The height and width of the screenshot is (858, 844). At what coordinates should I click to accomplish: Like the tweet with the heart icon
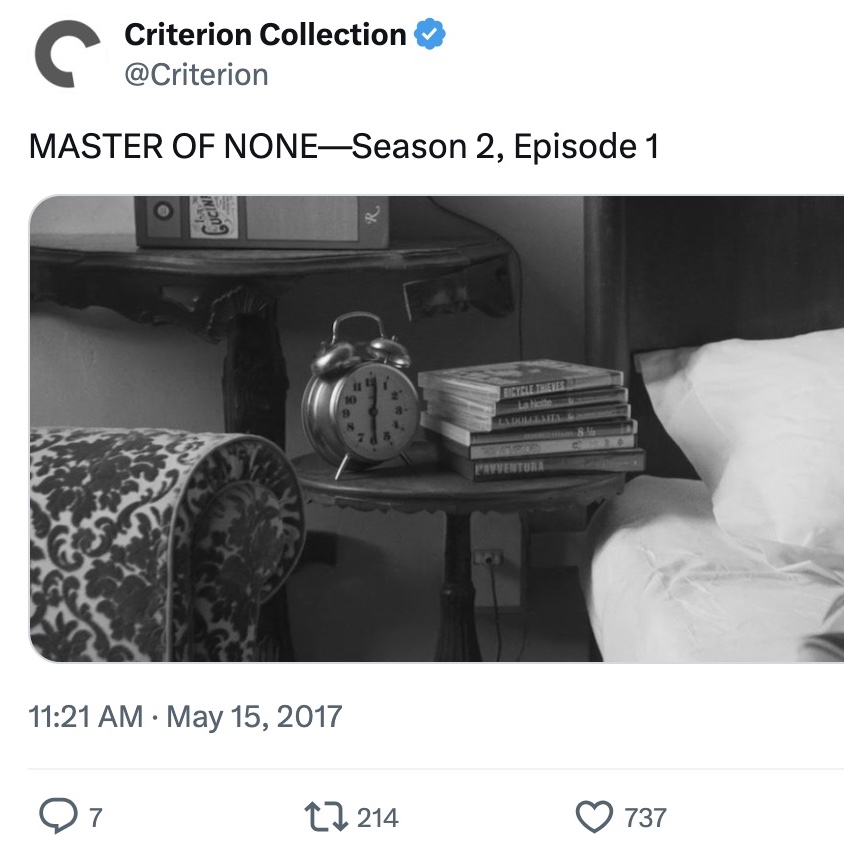pos(594,817)
